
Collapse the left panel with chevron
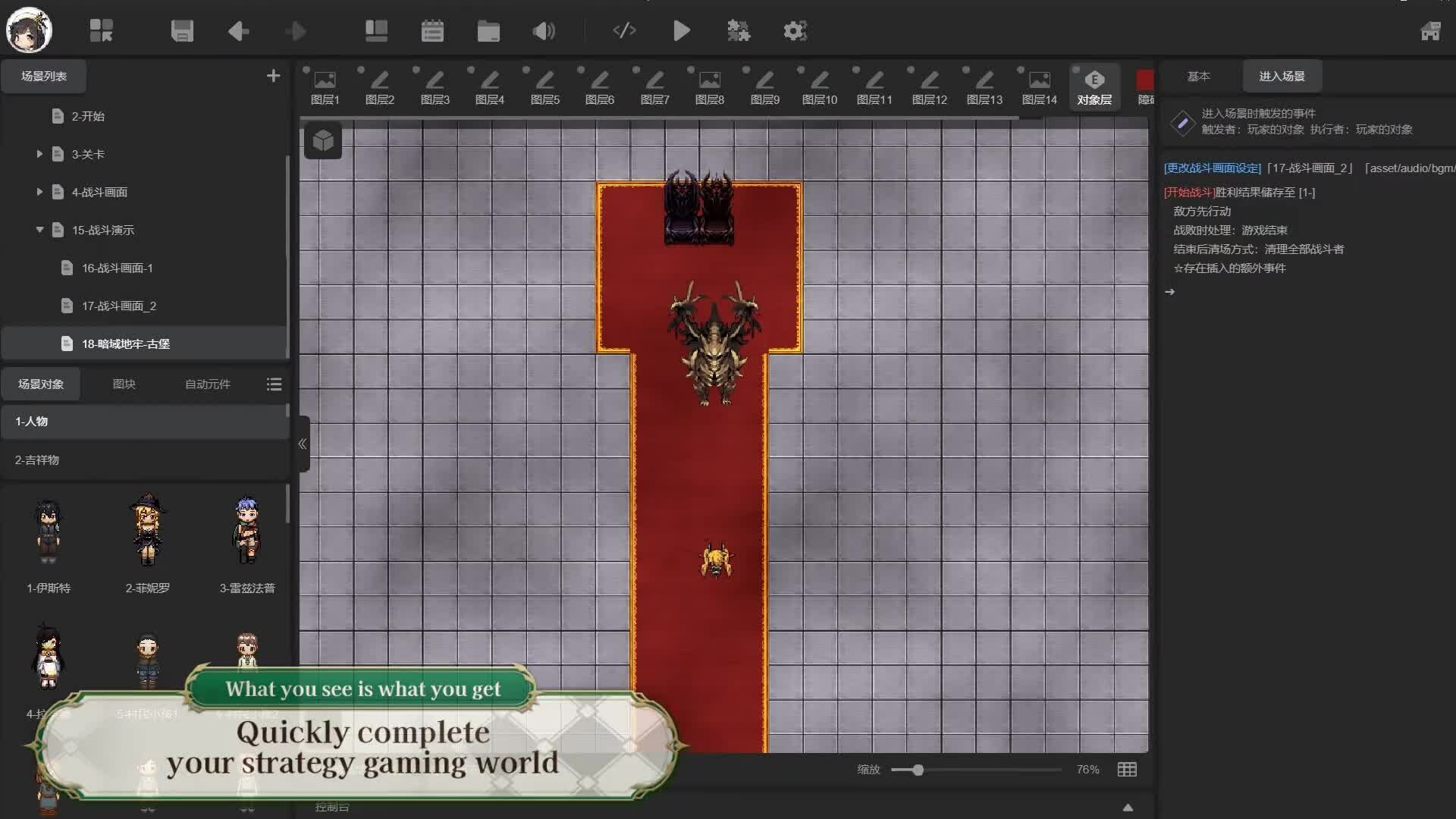pos(303,444)
